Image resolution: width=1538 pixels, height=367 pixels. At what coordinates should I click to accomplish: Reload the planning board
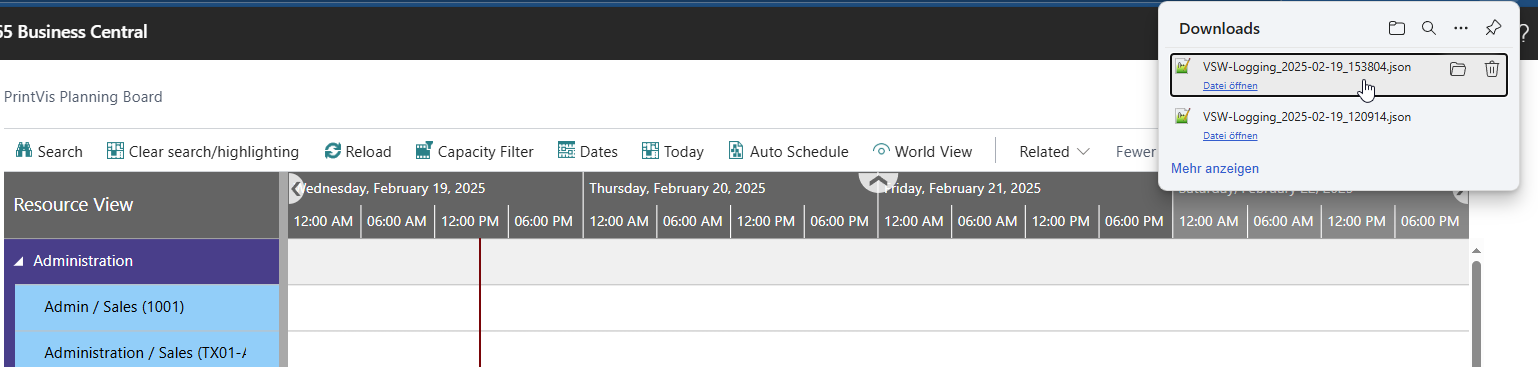tap(358, 151)
